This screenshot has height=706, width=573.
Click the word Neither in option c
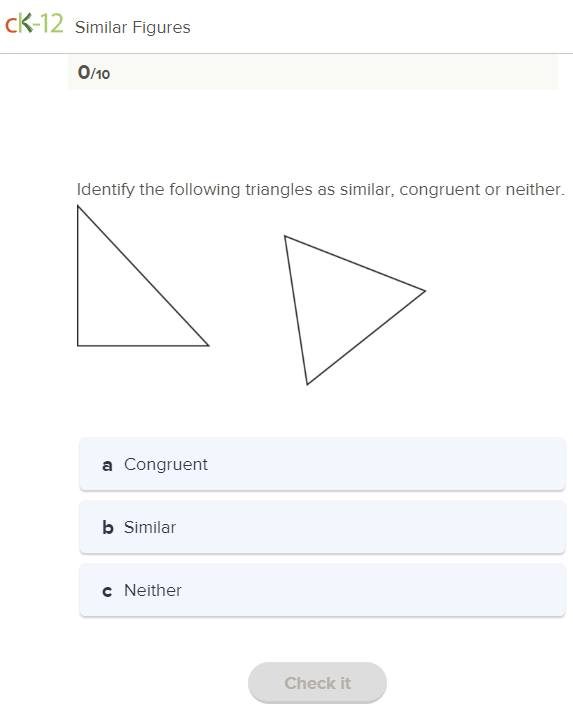click(153, 590)
